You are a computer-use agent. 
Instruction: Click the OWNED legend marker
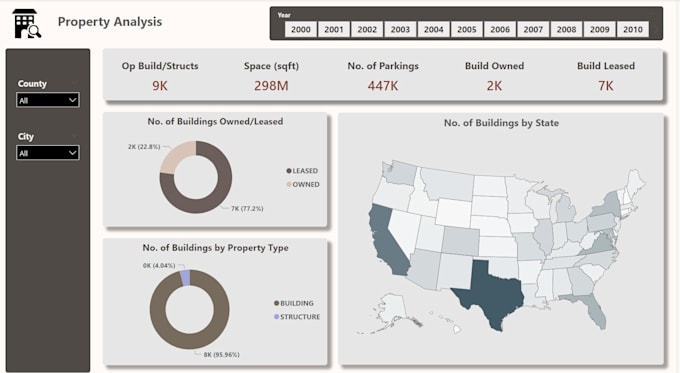289,184
